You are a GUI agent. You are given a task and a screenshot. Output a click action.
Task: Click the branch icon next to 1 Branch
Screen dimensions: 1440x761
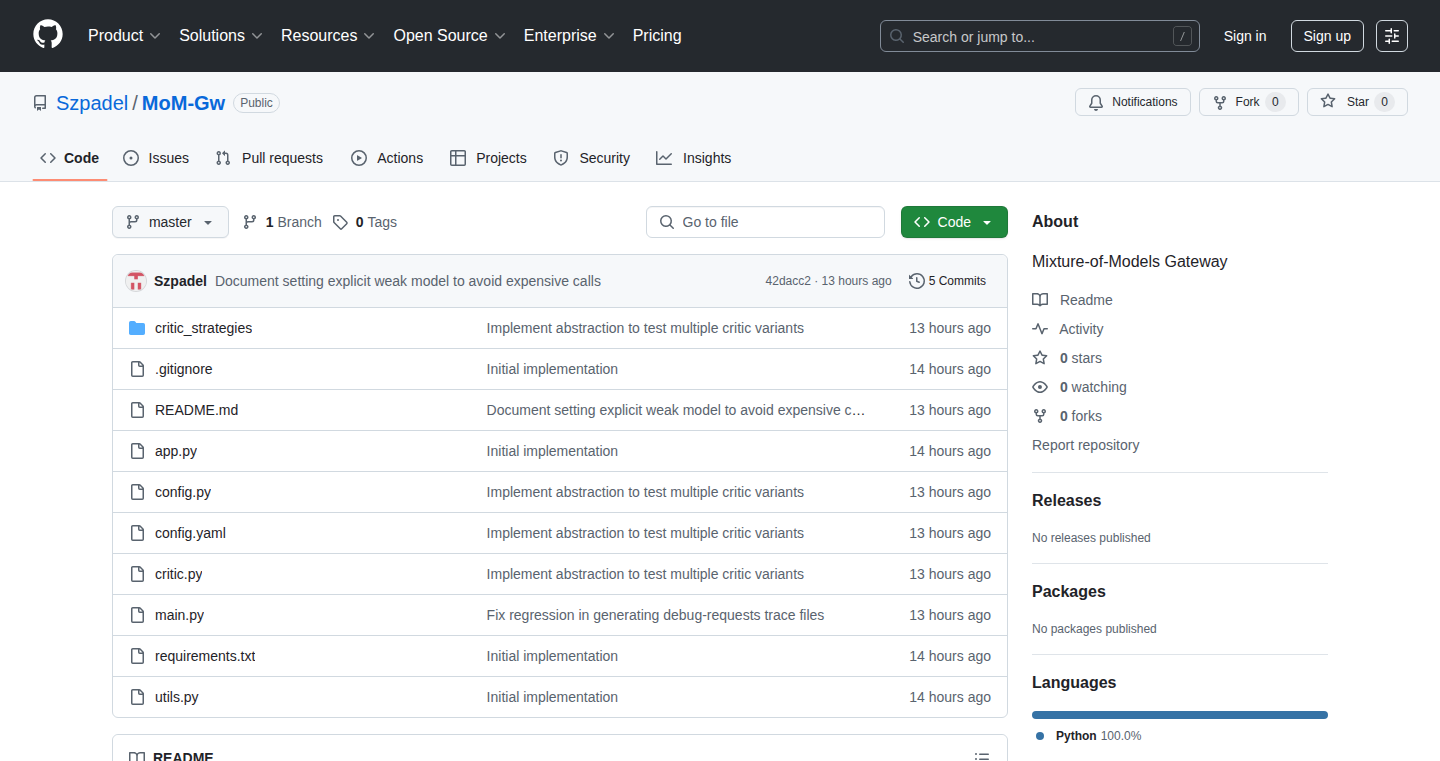250,222
